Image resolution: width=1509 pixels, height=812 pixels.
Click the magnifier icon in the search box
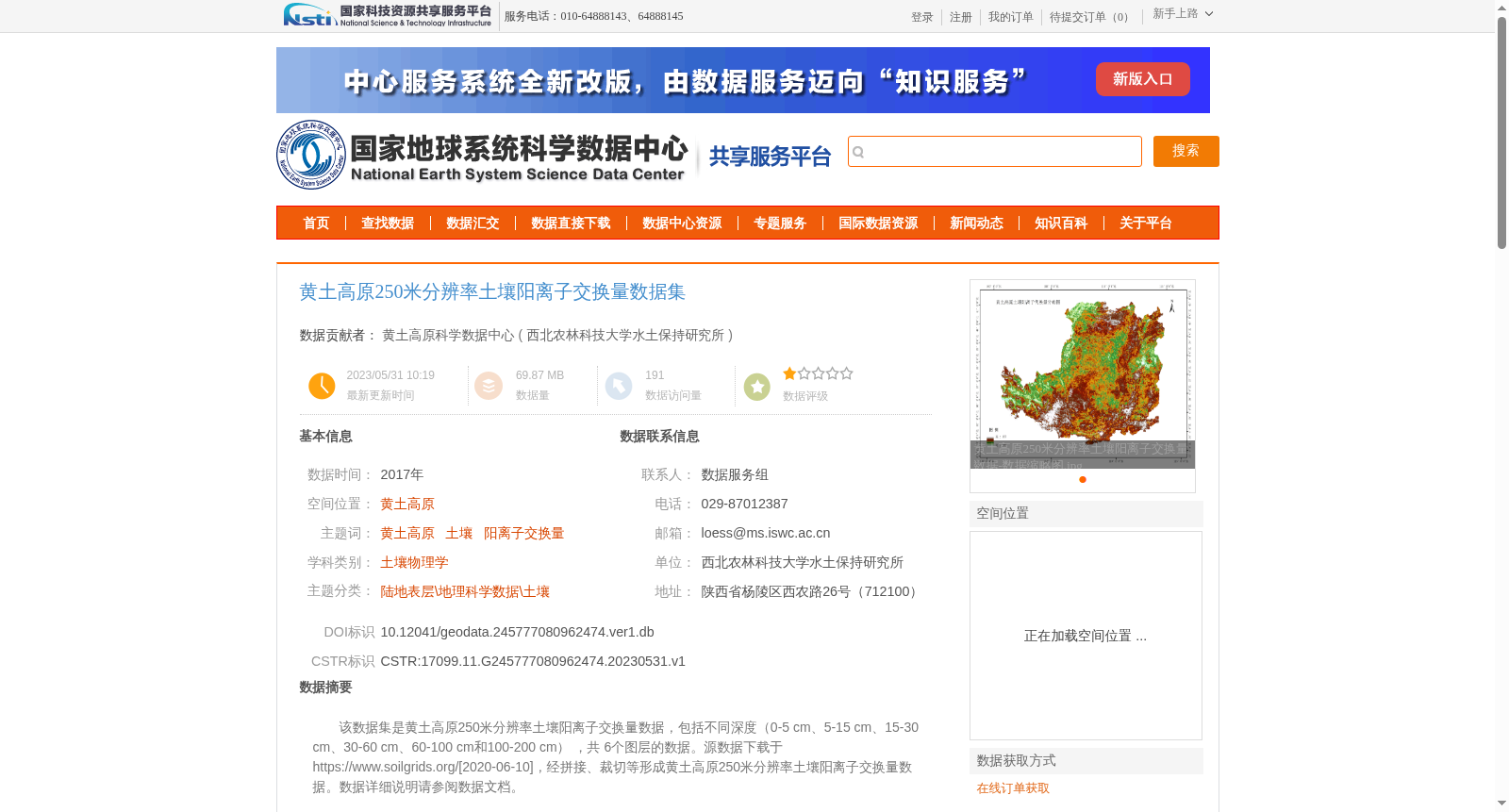click(858, 152)
